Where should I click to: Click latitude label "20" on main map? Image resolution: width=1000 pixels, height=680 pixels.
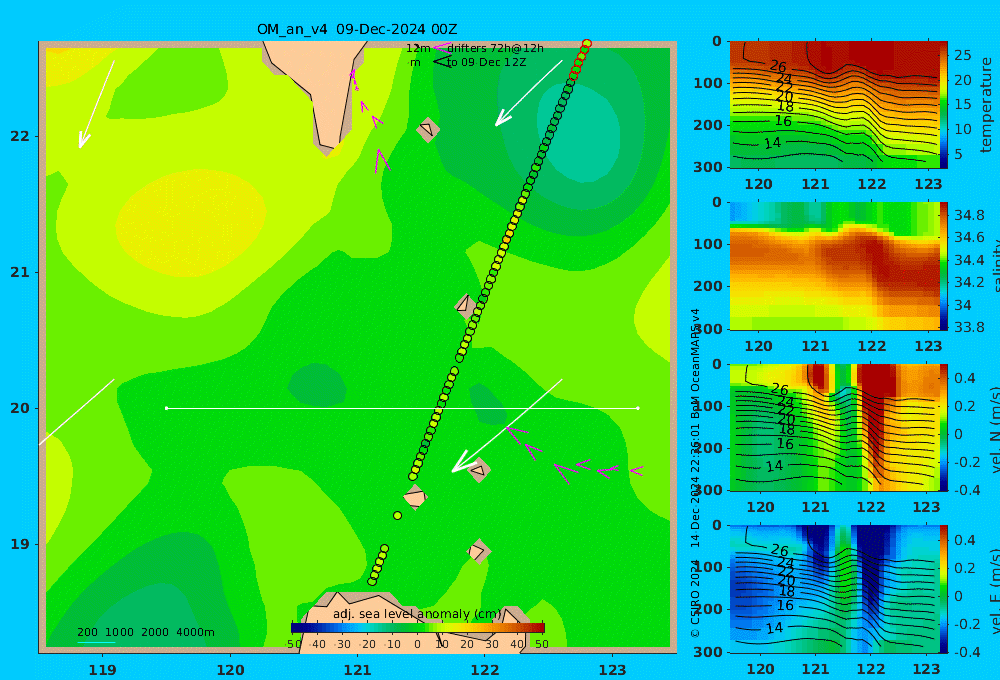20,408
